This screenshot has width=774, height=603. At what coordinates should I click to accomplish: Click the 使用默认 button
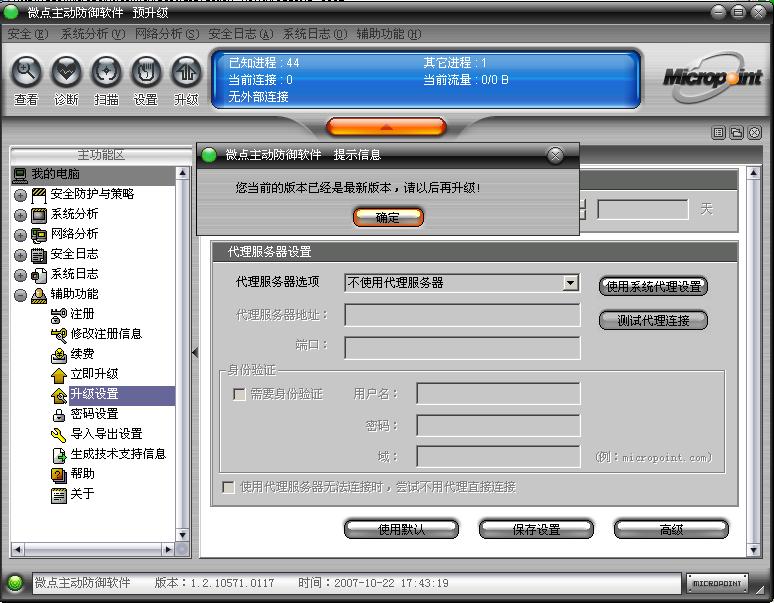click(x=401, y=529)
